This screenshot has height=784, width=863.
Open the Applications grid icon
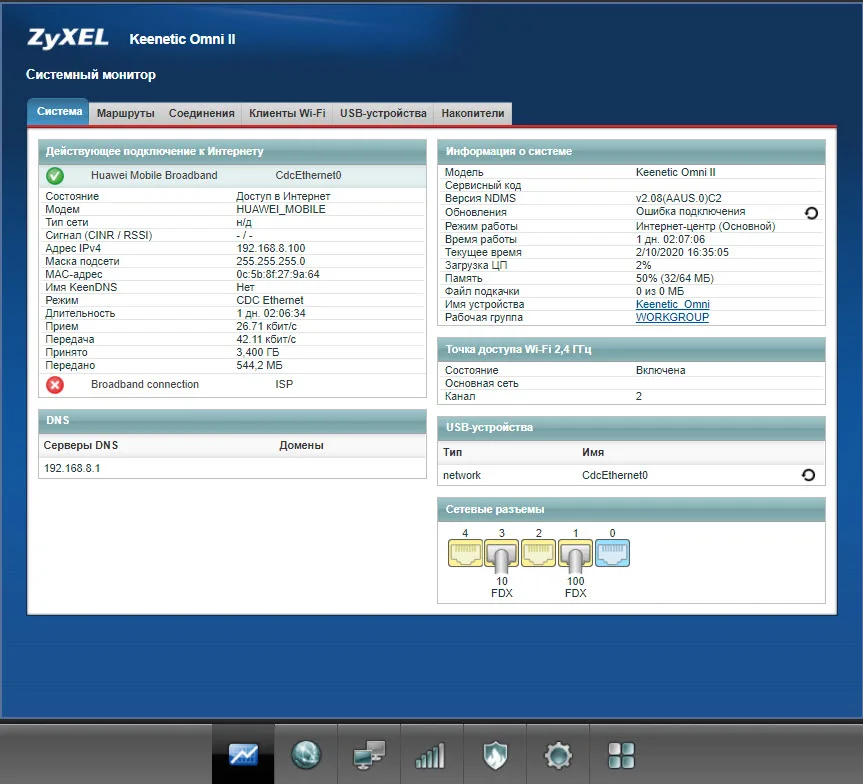(621, 754)
